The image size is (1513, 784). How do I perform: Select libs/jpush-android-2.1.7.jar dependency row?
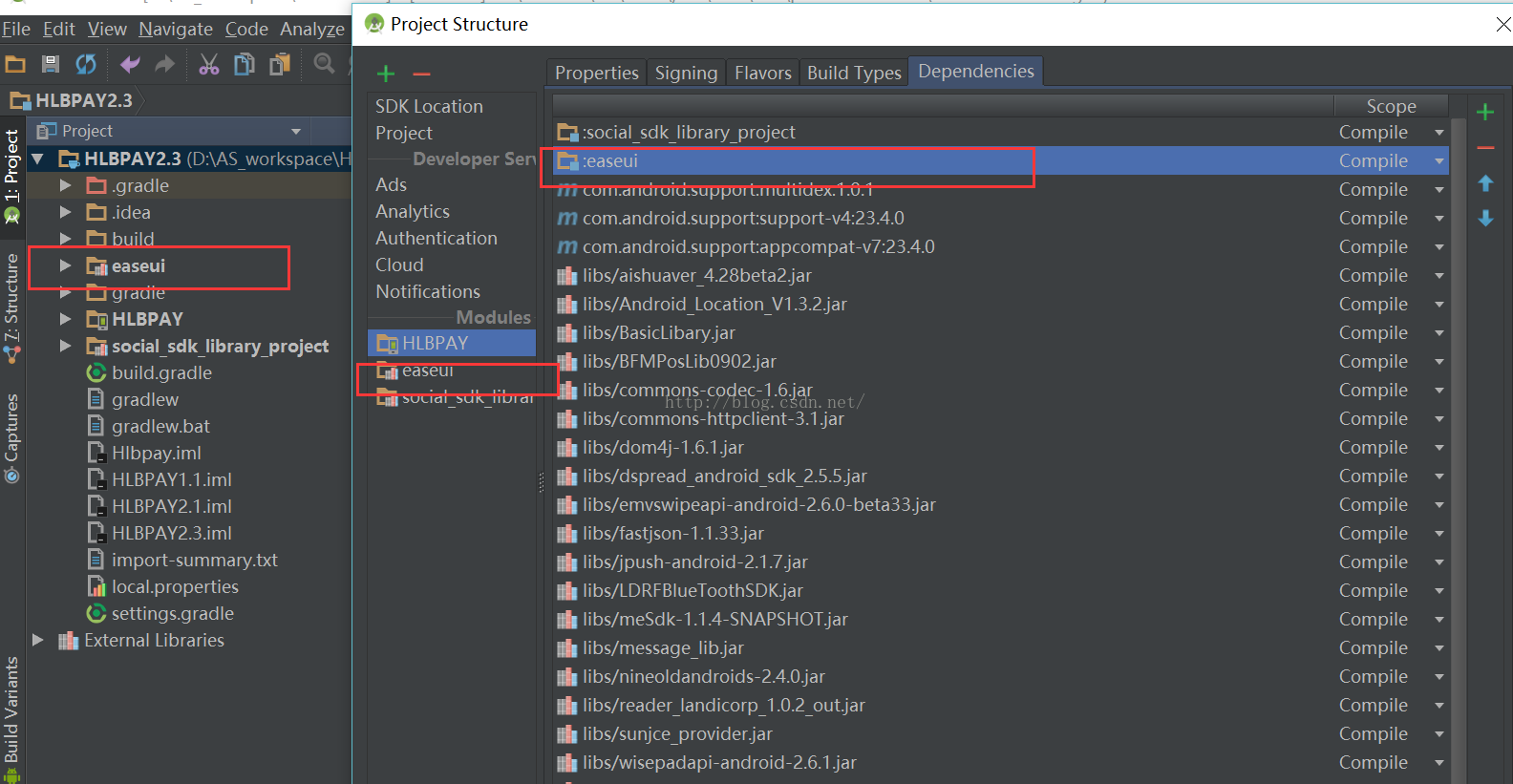coord(1000,562)
